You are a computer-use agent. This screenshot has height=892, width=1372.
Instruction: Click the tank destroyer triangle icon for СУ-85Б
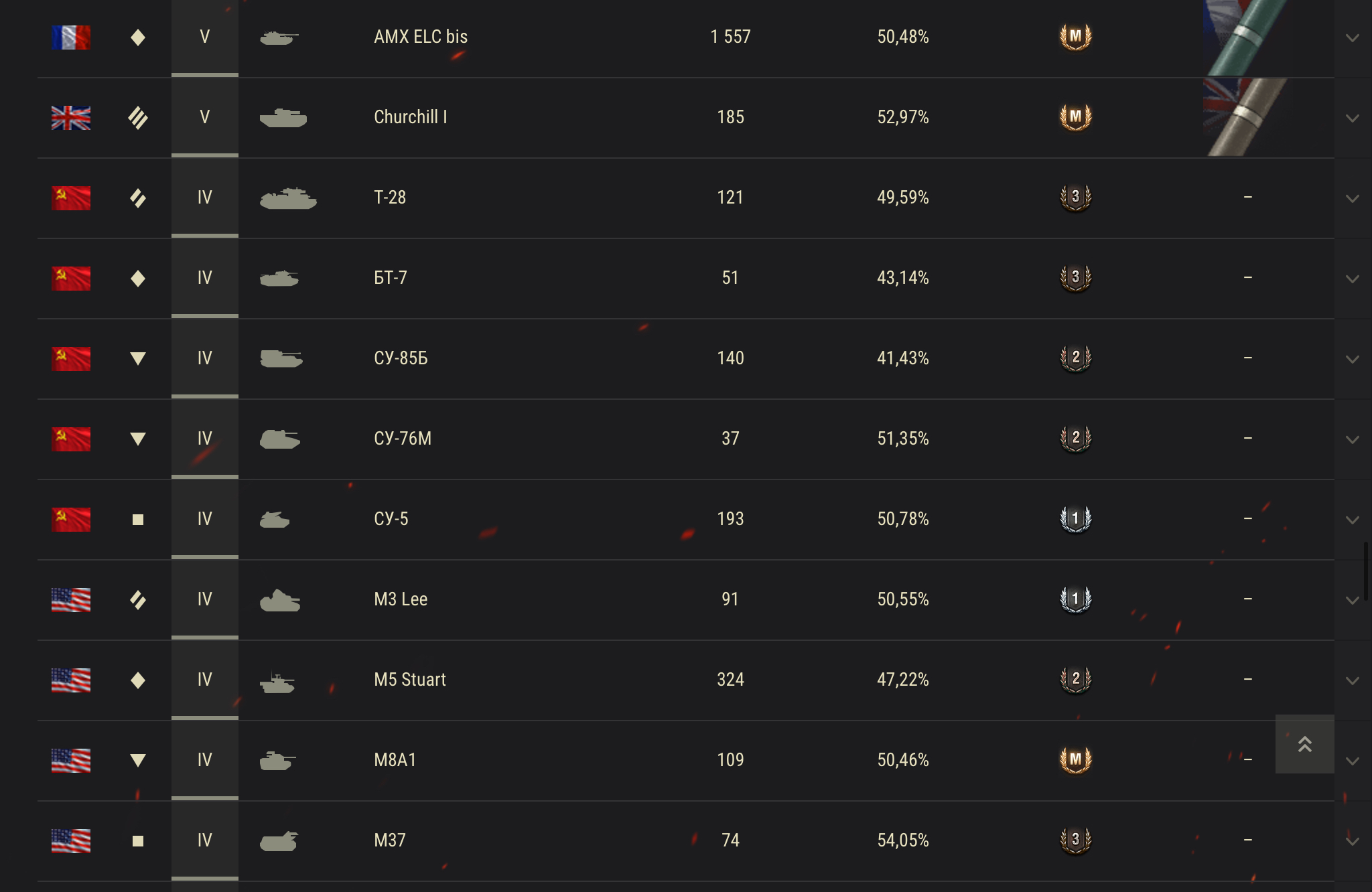(x=138, y=358)
